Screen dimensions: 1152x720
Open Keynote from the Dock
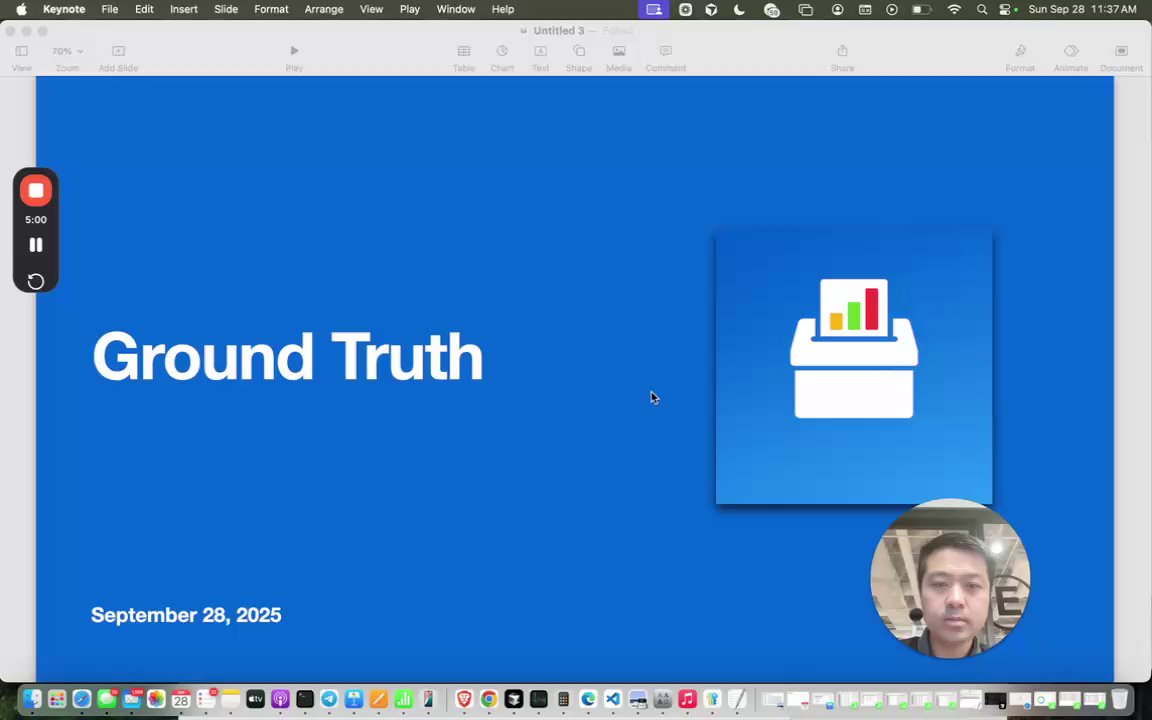point(354,699)
